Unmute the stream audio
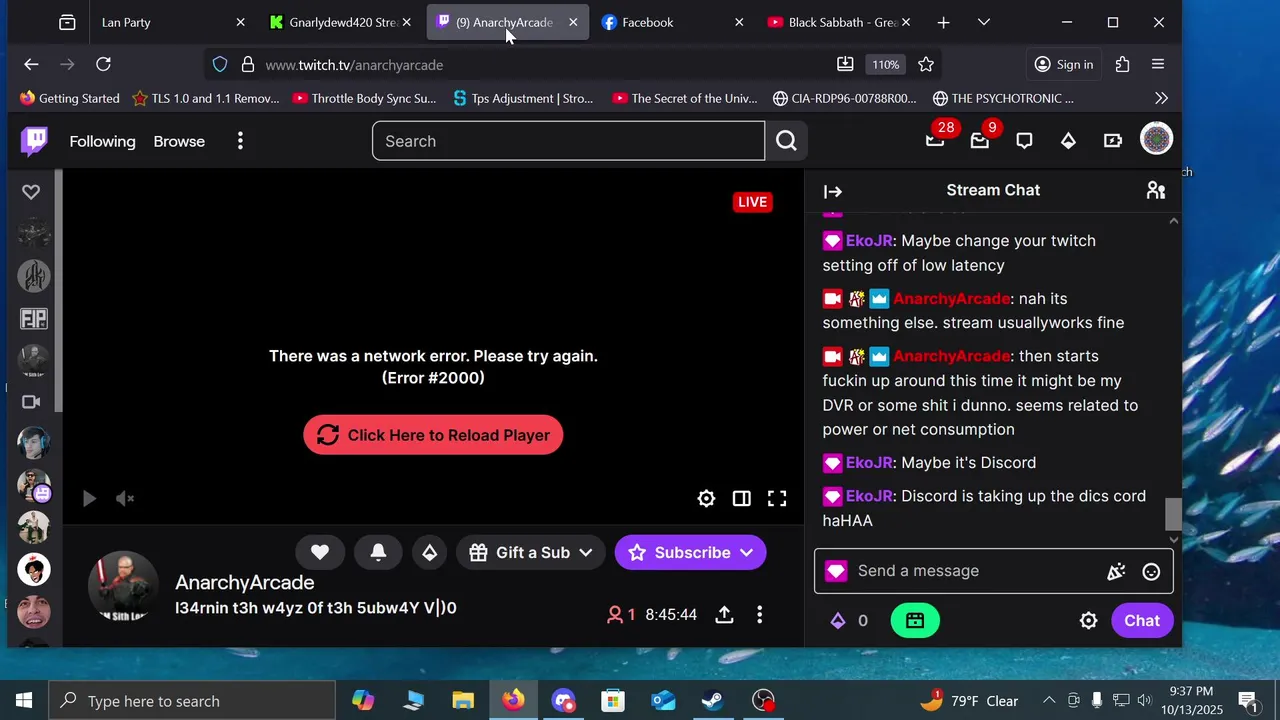 pos(125,498)
